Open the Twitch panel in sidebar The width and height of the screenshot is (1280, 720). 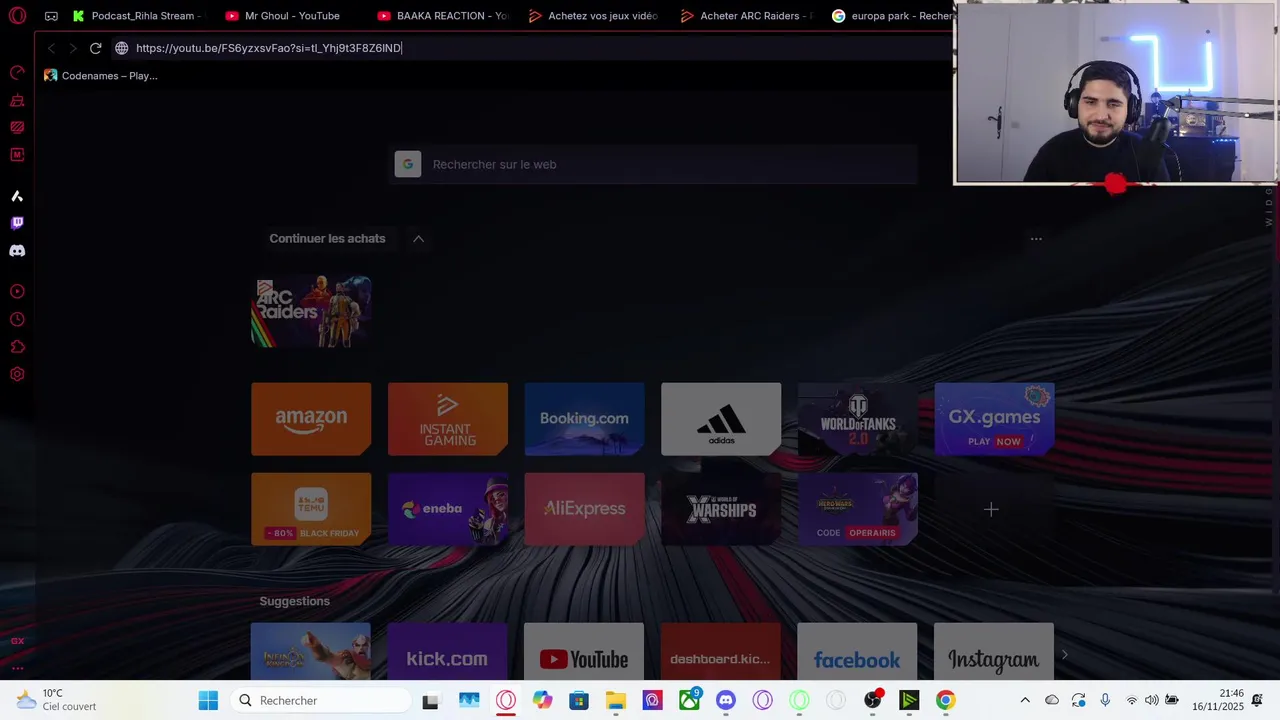[x=17, y=223]
